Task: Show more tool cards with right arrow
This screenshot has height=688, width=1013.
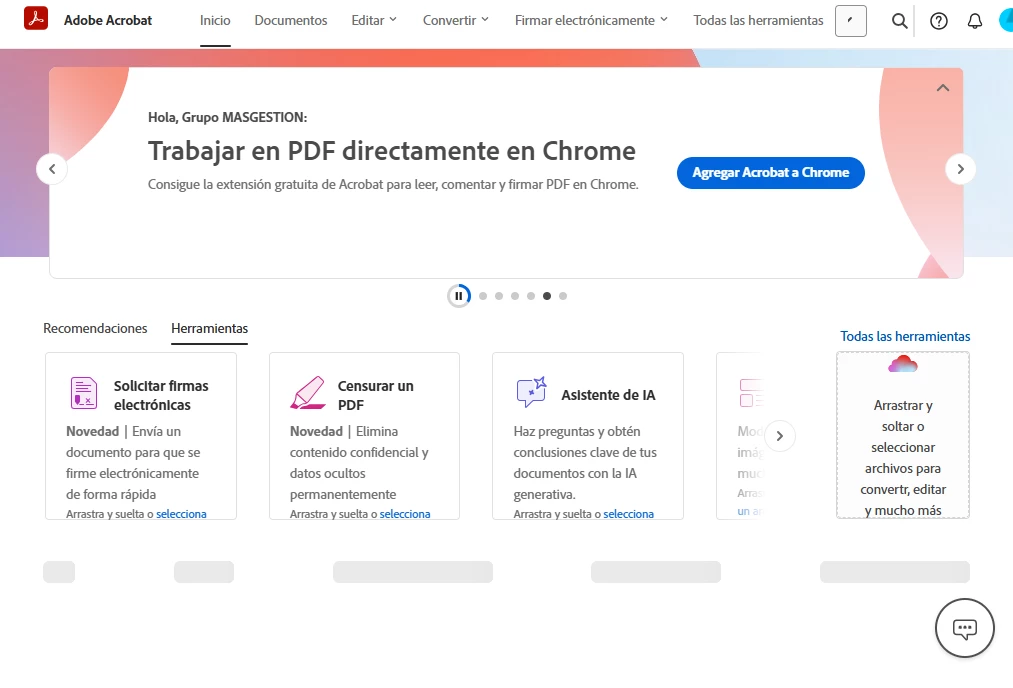Action: [780, 436]
